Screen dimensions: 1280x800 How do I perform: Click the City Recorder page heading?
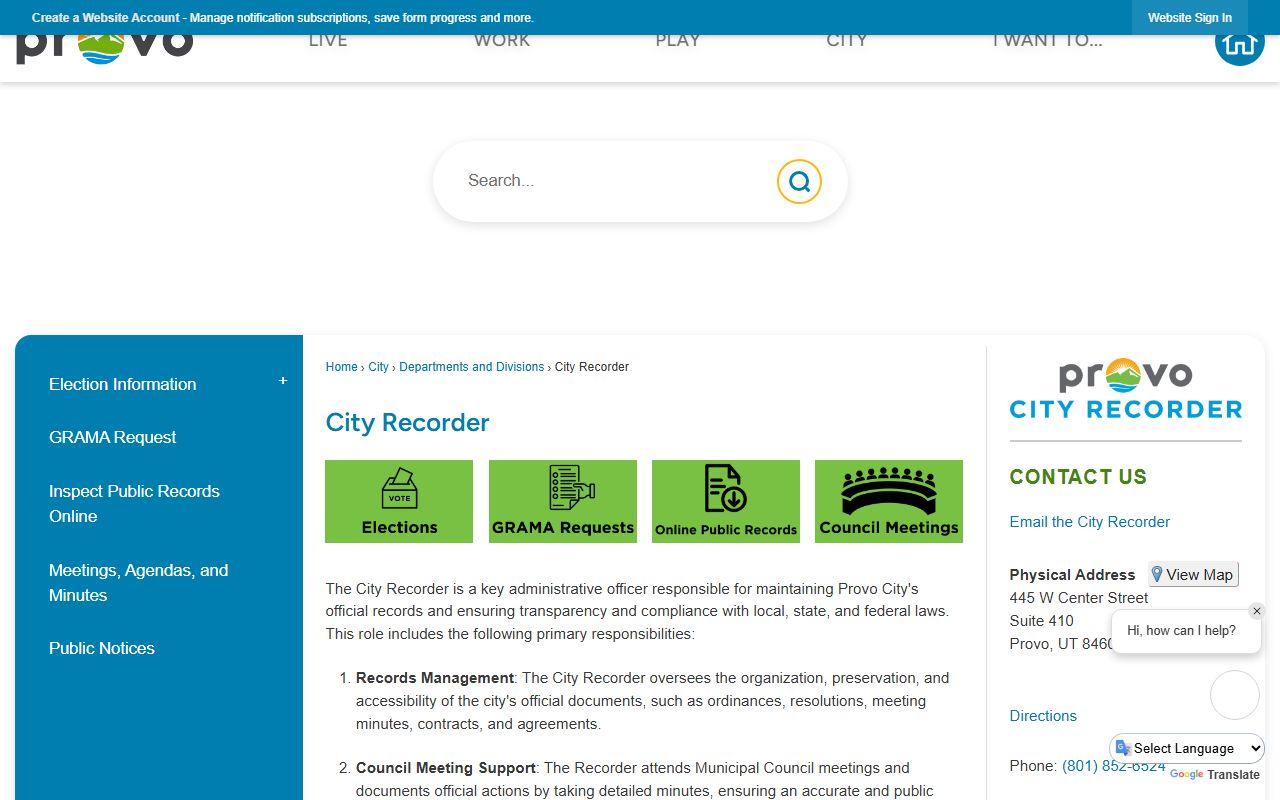(407, 422)
